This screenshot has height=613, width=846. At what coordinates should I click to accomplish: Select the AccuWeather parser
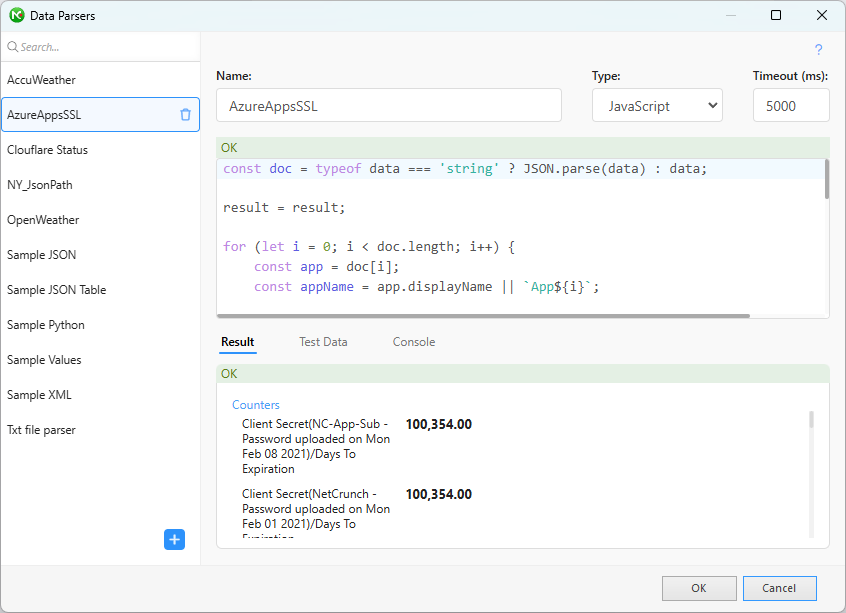100,80
